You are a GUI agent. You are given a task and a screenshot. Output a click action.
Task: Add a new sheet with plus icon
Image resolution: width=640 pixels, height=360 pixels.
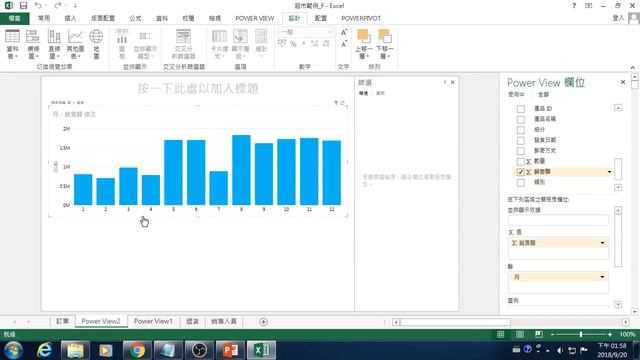pos(263,322)
